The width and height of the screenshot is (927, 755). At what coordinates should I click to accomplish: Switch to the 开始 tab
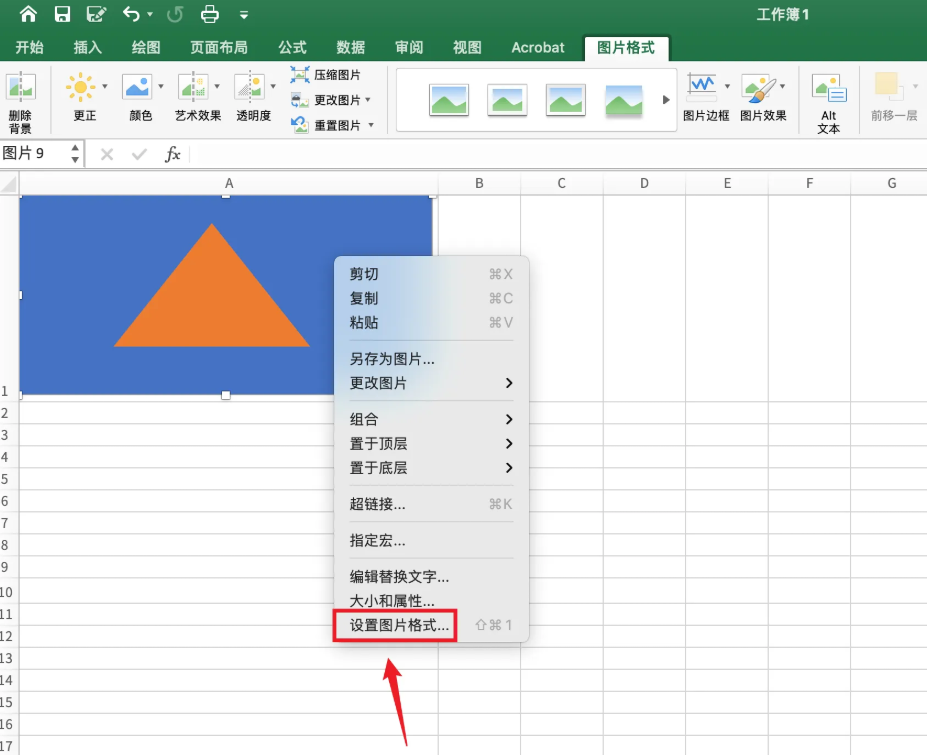tap(30, 47)
